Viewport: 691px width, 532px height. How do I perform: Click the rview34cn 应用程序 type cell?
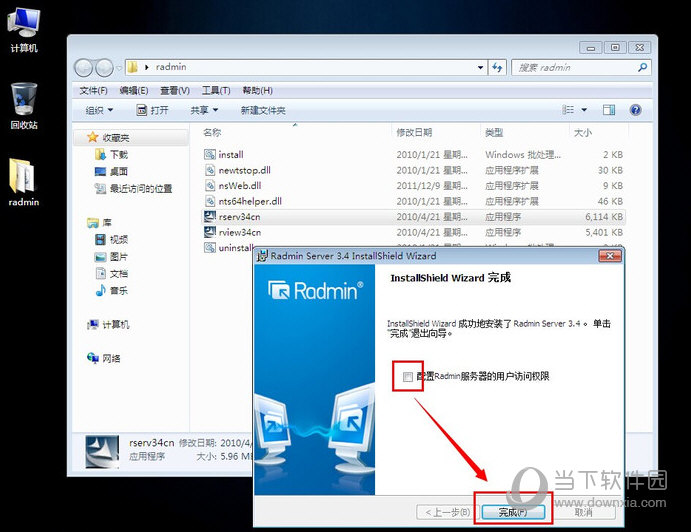tap(503, 232)
